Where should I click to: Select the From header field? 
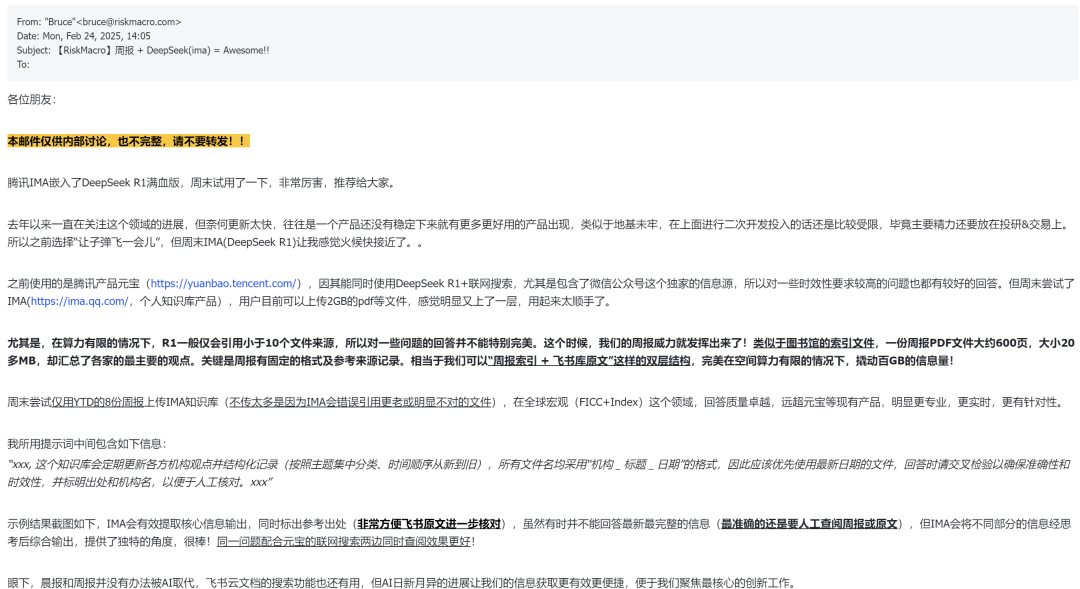(27, 21)
